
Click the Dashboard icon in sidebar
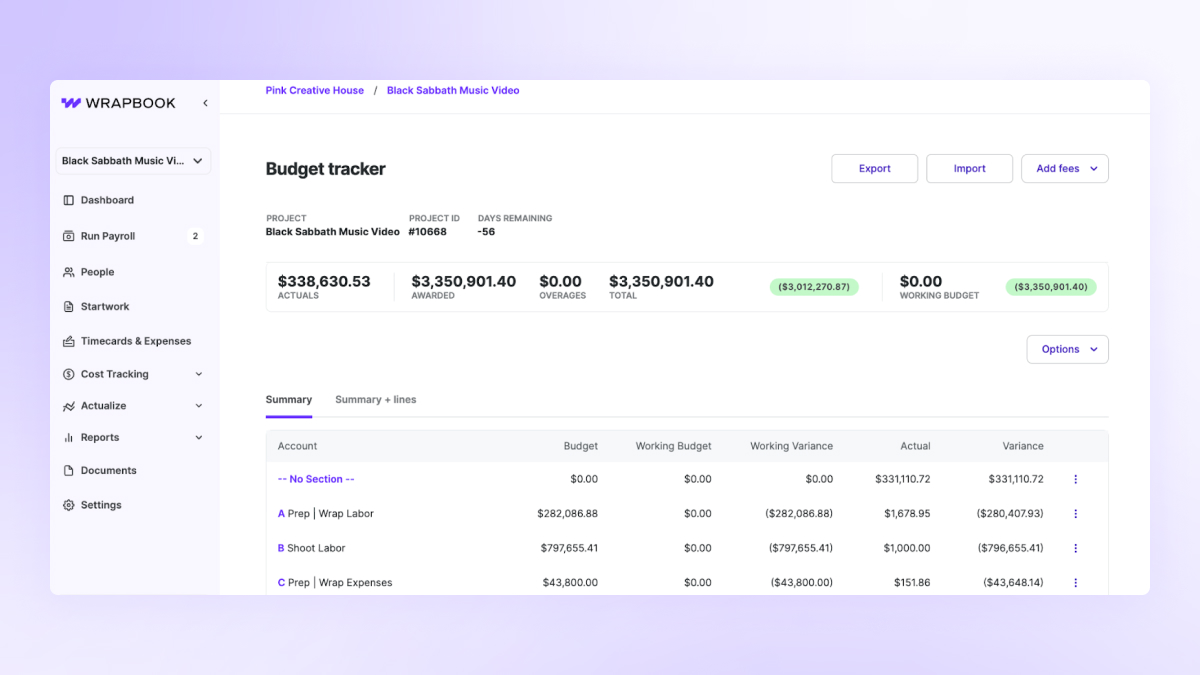tap(69, 200)
